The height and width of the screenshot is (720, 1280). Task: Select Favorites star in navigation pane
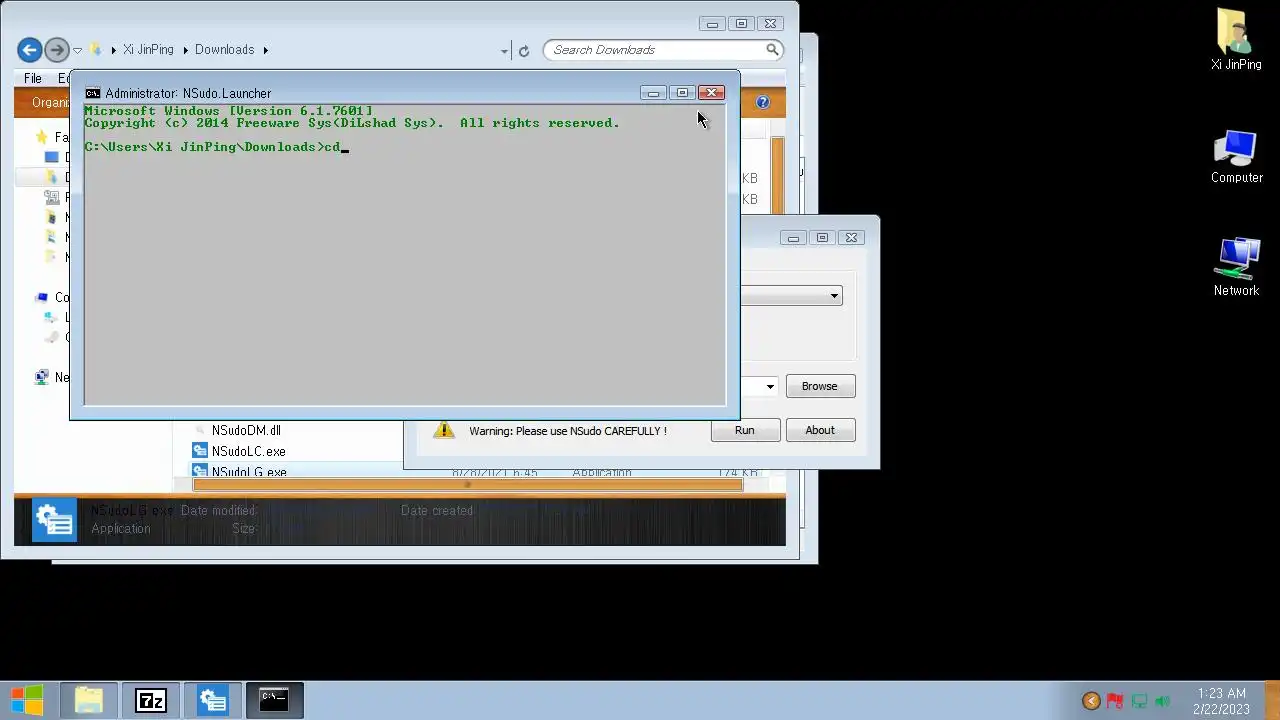[41, 137]
